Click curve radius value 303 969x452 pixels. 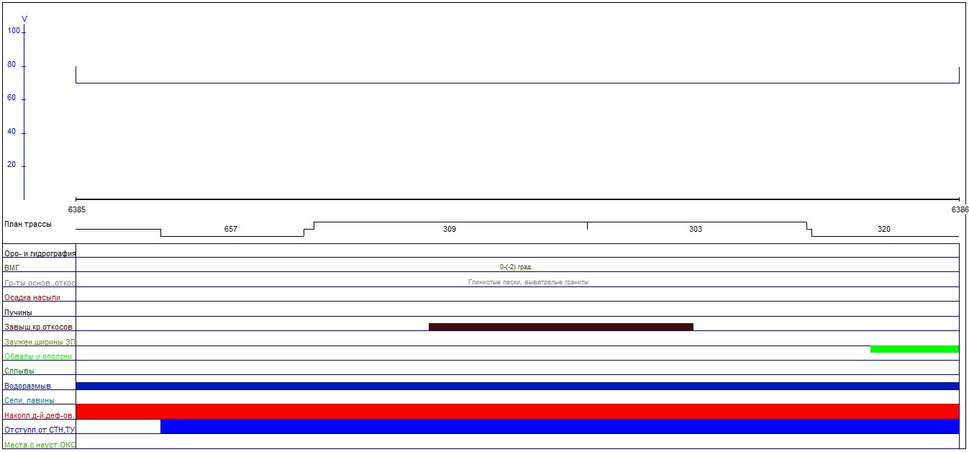[x=695, y=229]
